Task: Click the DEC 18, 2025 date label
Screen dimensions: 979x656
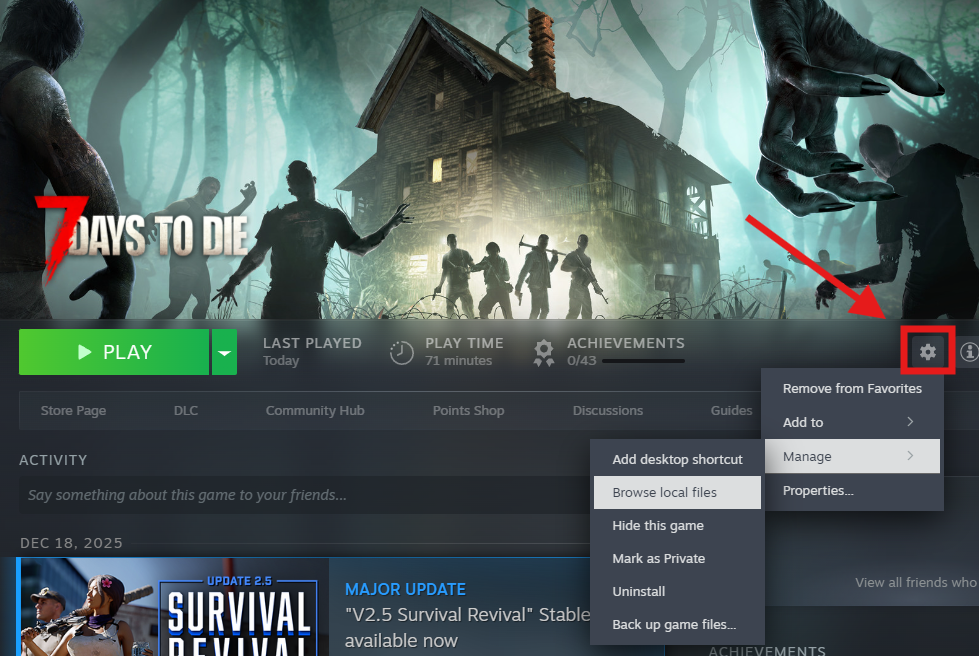Action: pos(71,543)
